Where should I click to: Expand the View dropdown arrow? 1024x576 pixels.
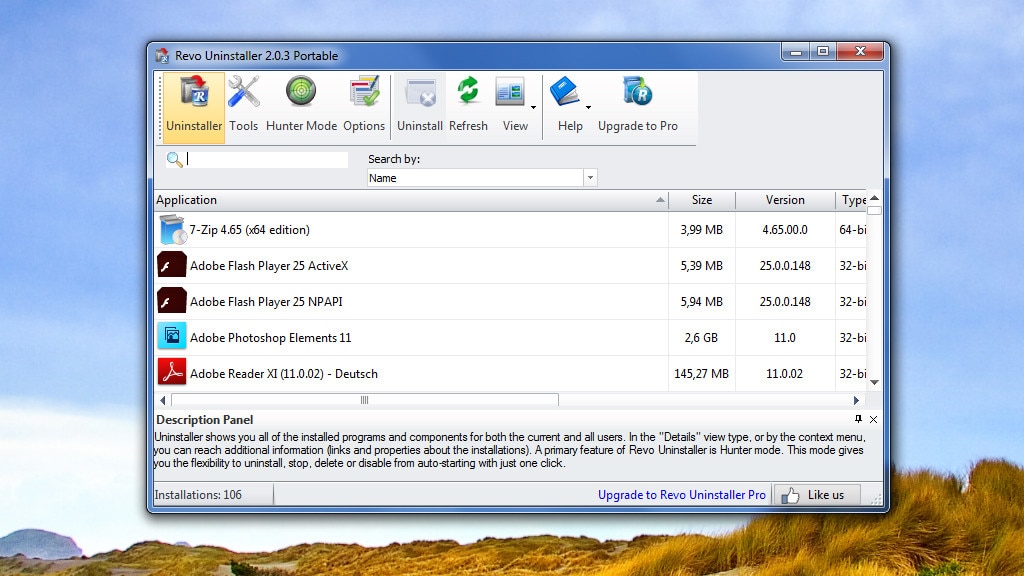coord(534,107)
